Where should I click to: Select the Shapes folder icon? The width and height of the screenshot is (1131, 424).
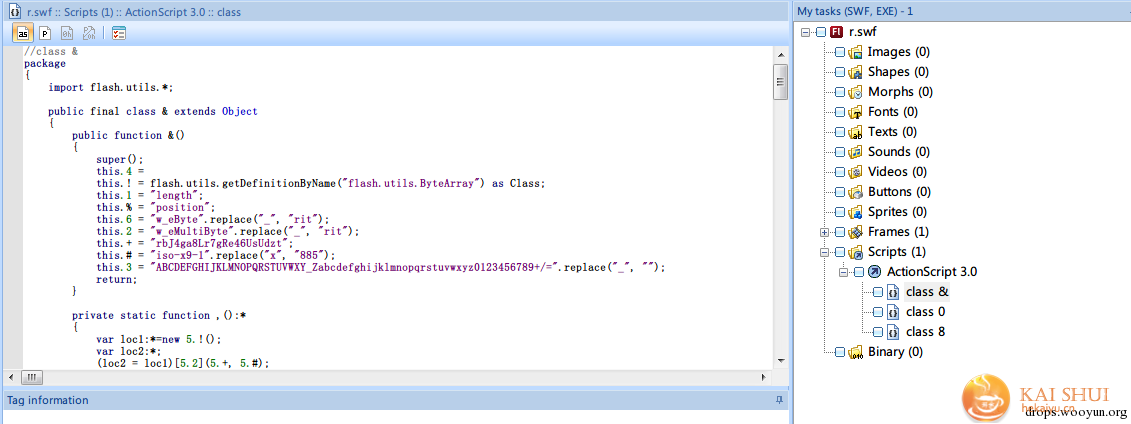click(855, 72)
